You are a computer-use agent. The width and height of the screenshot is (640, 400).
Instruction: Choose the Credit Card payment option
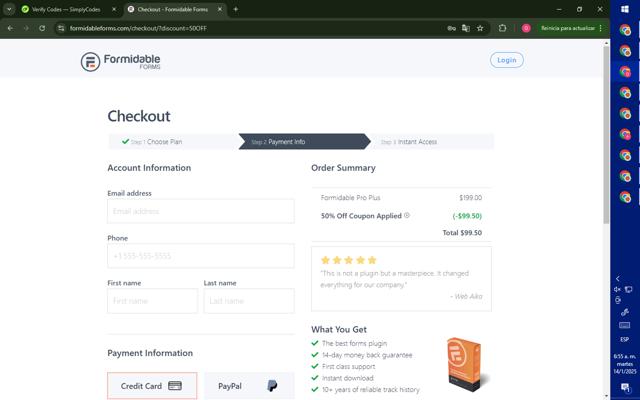pos(152,386)
